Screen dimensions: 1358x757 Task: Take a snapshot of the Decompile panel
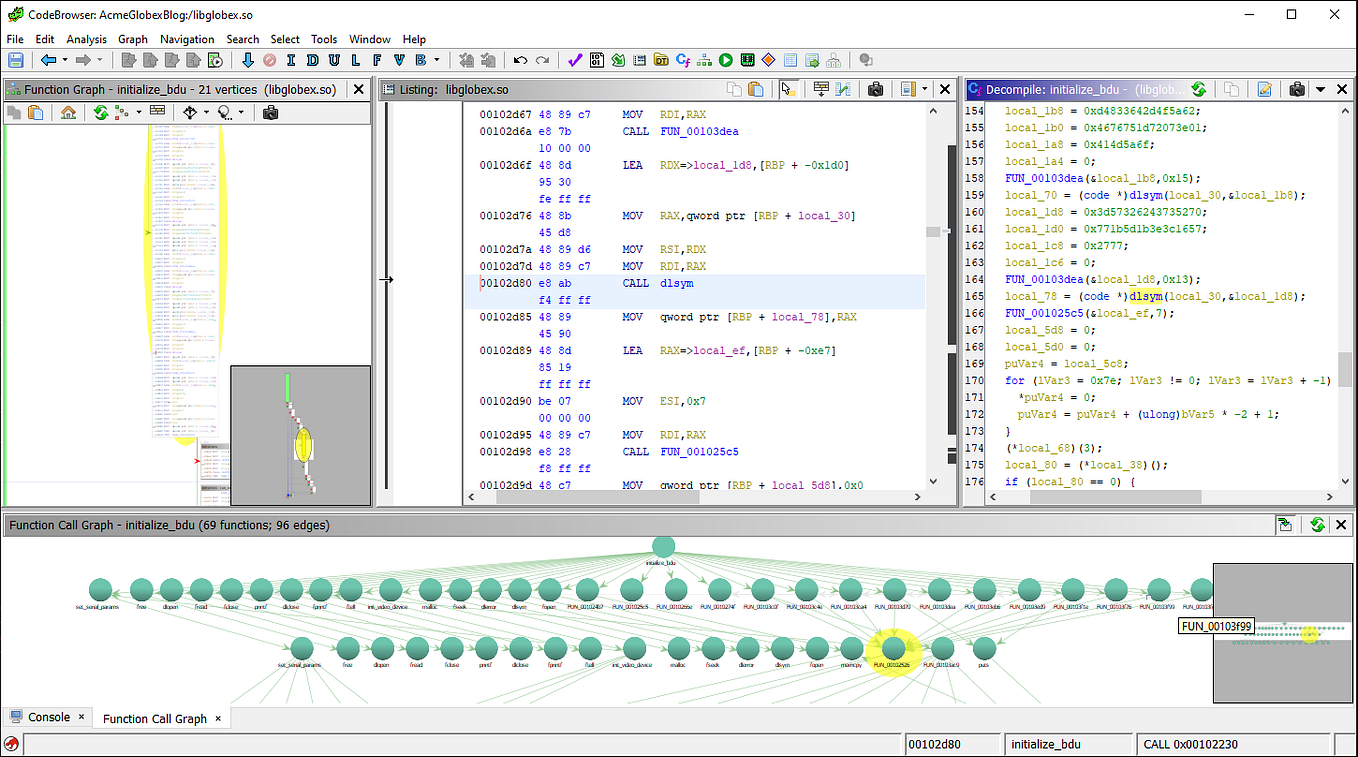(1297, 89)
